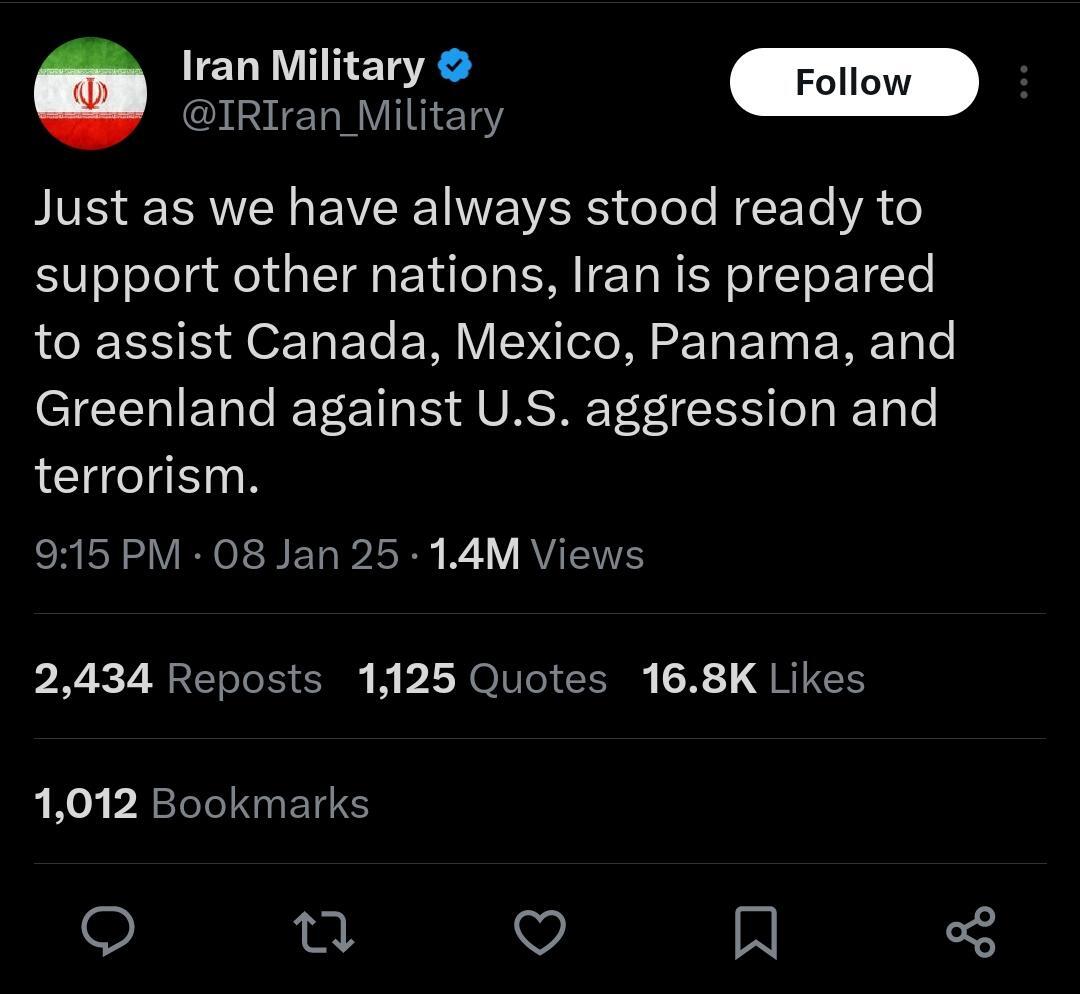See who gave the 16.8K Likes
The image size is (1080, 994).
(x=753, y=679)
